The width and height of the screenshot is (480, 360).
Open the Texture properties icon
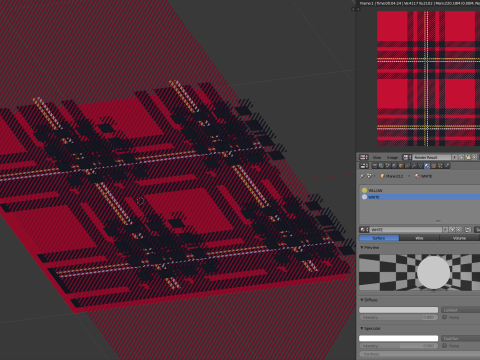click(x=434, y=166)
